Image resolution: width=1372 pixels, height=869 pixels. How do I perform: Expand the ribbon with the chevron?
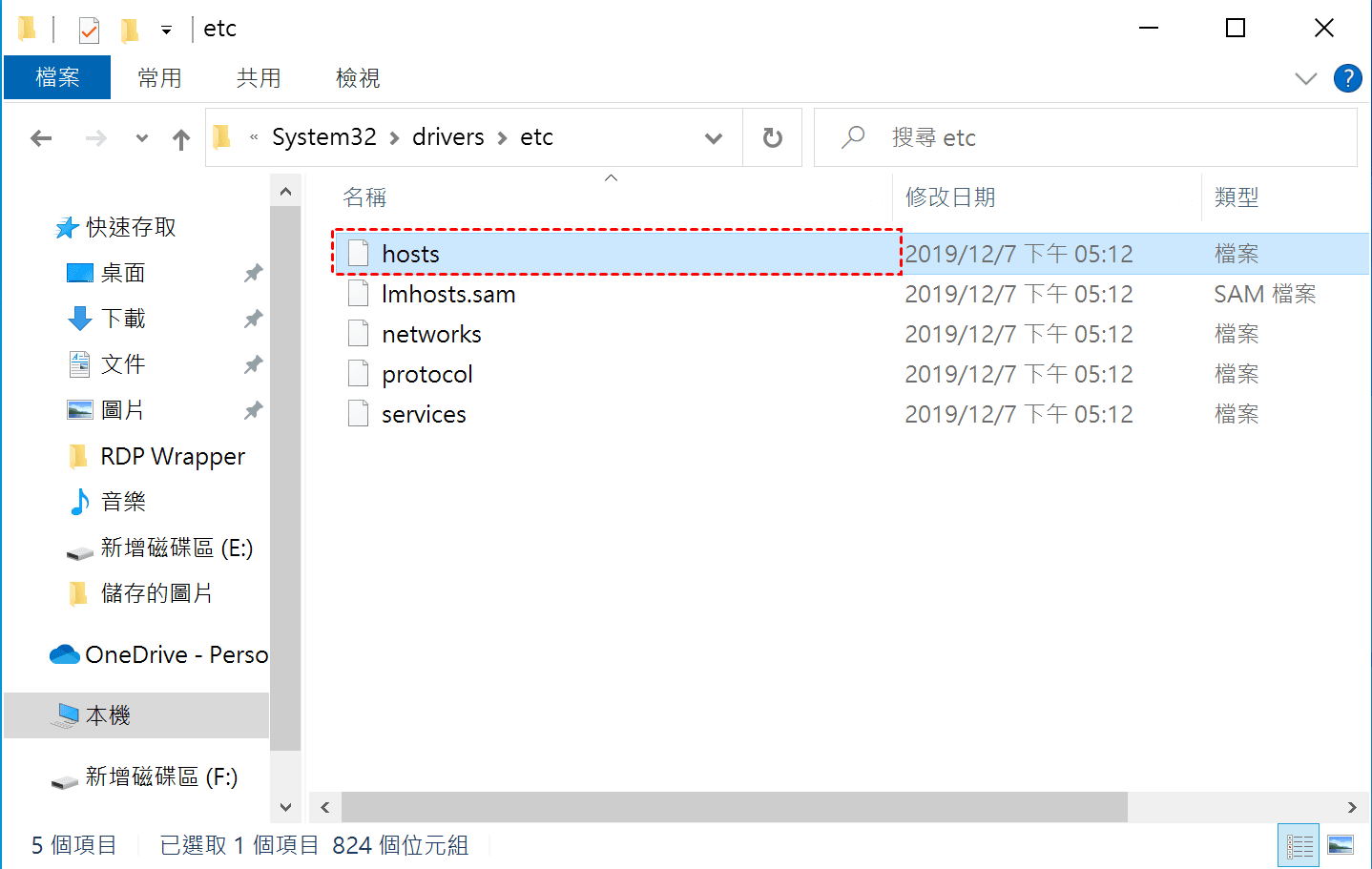(1306, 78)
